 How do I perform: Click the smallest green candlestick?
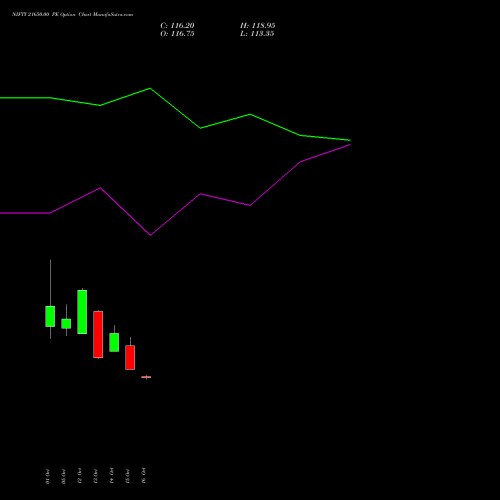pos(66,324)
